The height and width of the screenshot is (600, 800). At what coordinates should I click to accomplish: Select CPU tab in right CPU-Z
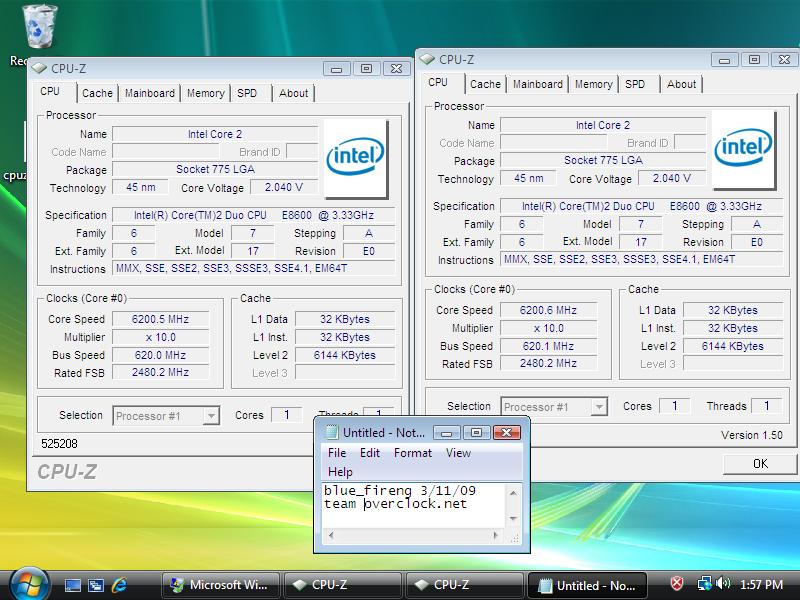[x=438, y=82]
